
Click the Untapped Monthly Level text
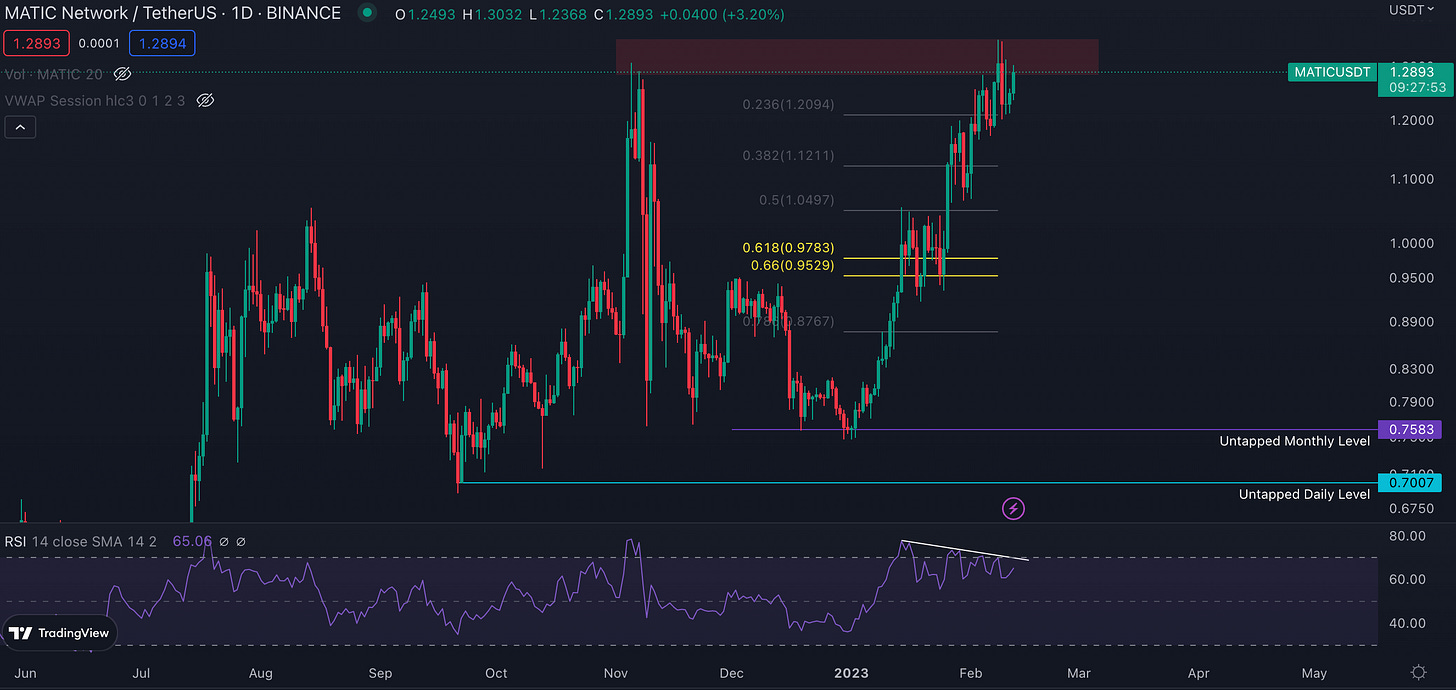[1294, 441]
